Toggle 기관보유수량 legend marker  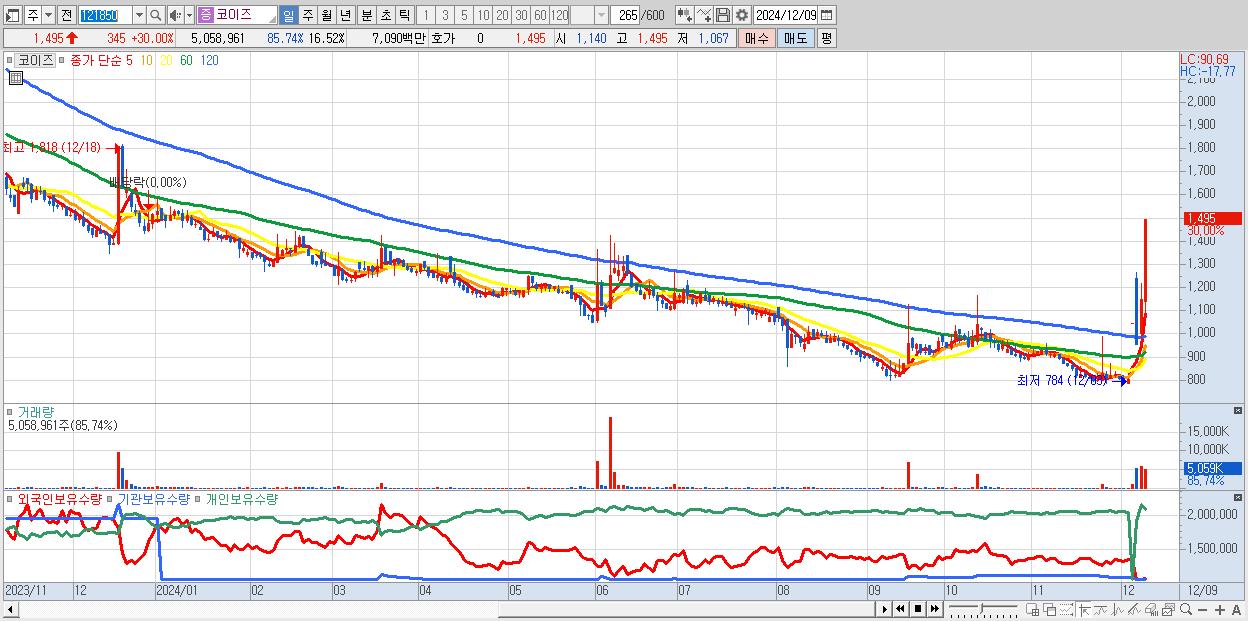pos(112,498)
